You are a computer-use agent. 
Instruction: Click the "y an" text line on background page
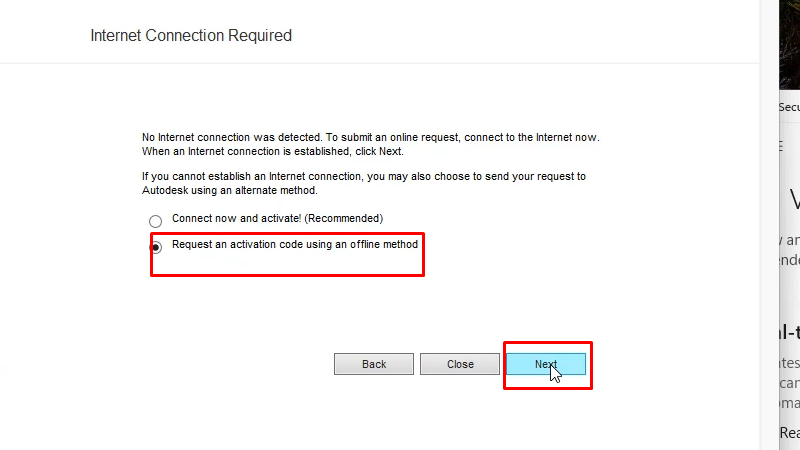[789, 240]
